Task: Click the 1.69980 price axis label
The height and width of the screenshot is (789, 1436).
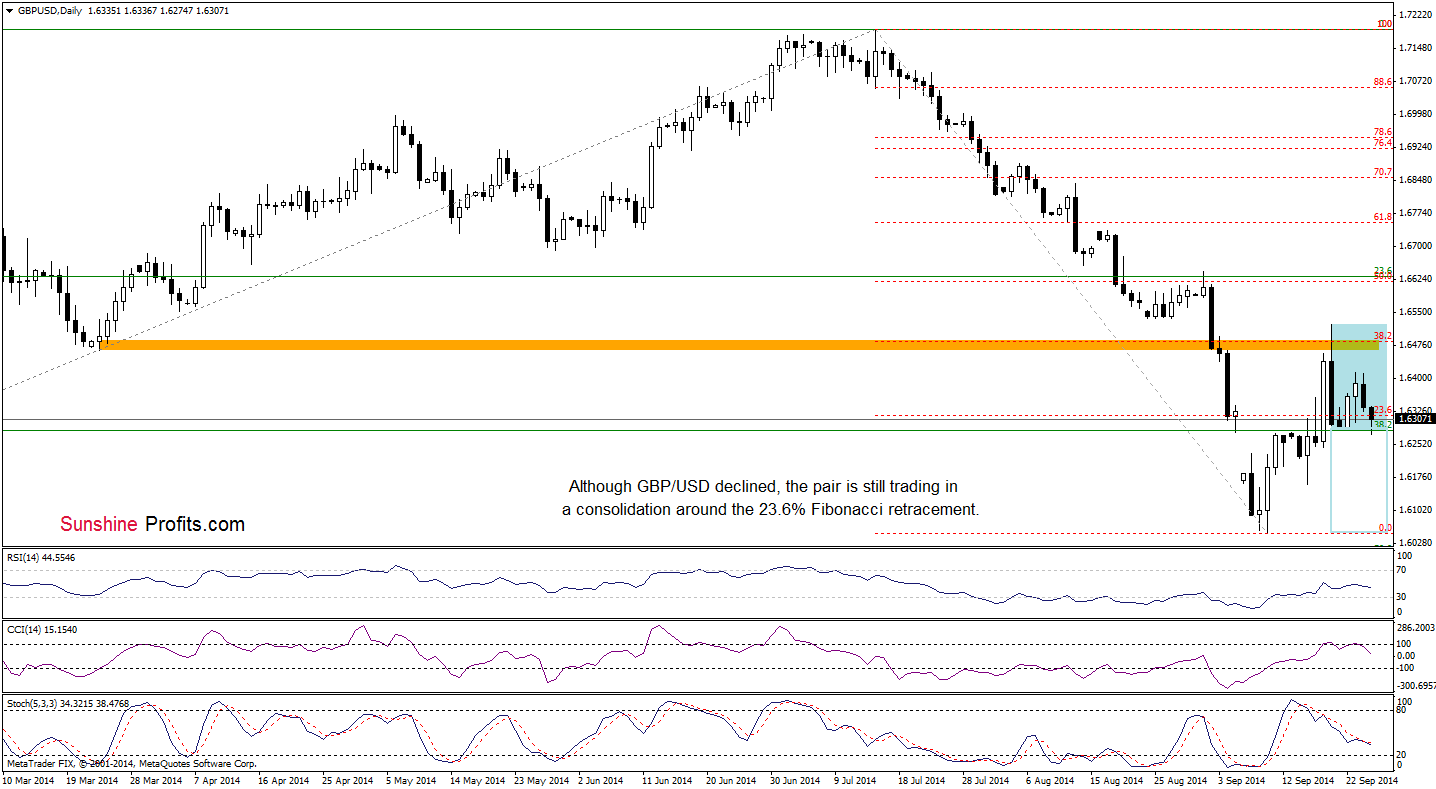Action: [1416, 114]
